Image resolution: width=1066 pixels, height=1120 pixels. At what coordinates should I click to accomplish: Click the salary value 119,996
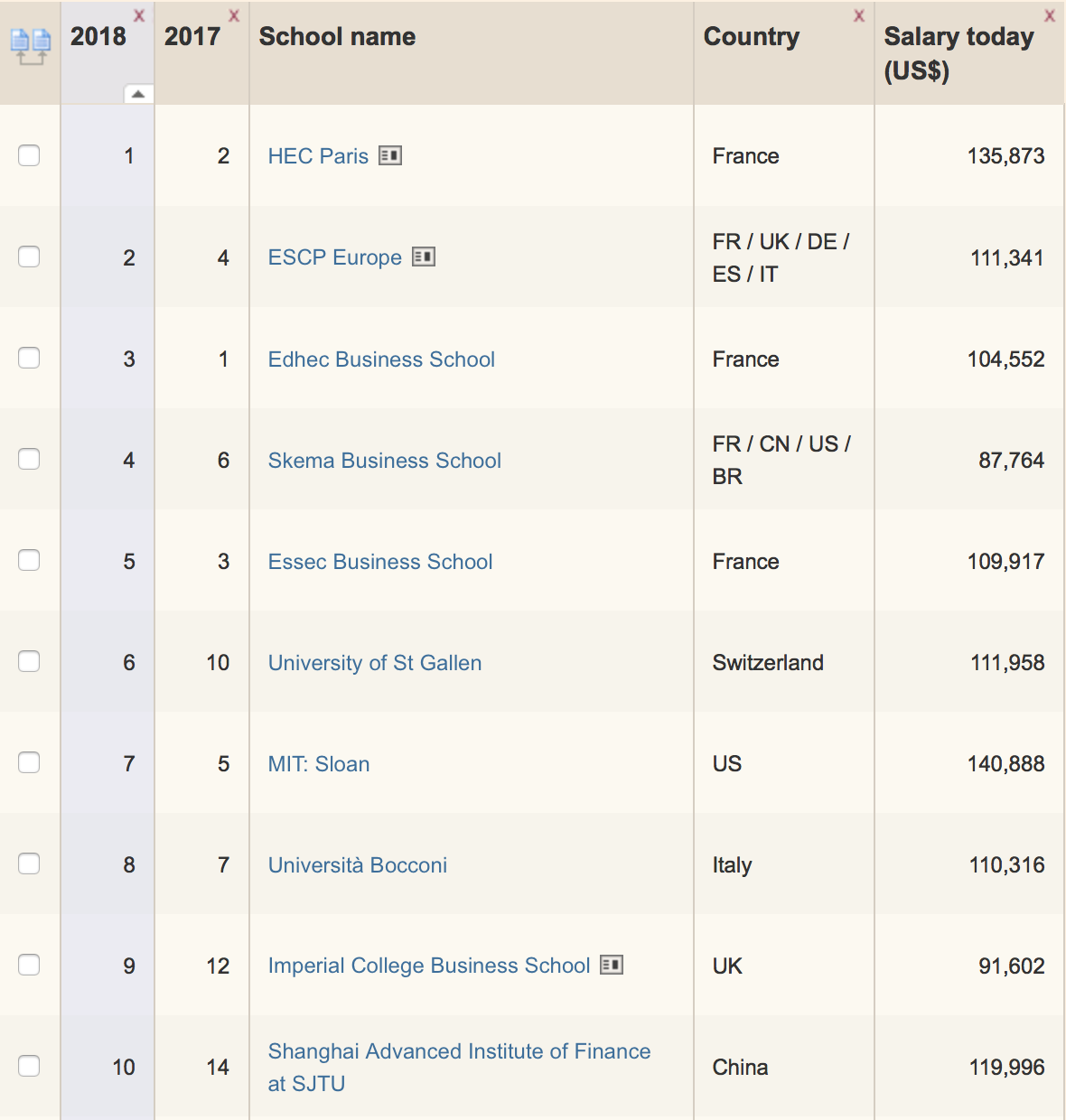(x=1006, y=1067)
